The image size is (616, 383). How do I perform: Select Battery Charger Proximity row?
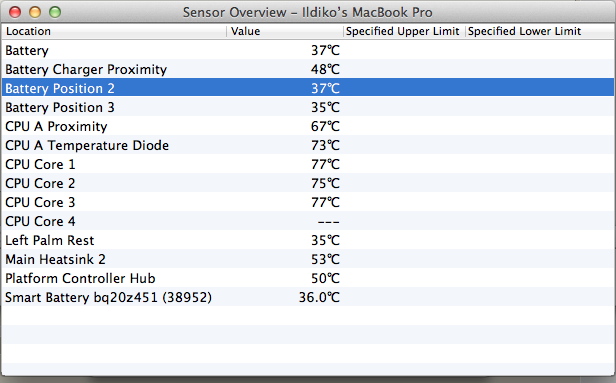308,69
